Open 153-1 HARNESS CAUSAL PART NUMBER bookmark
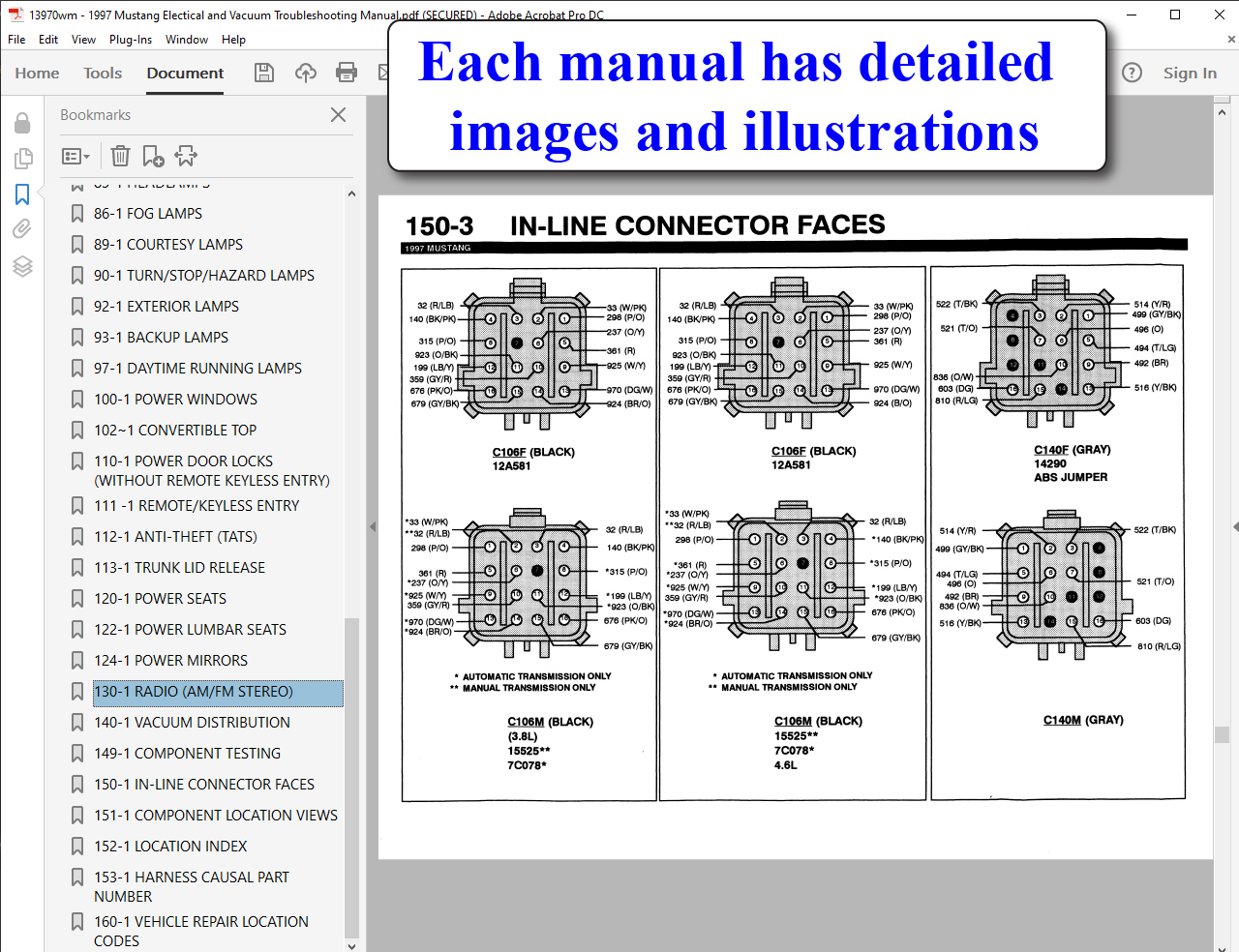 pos(192,887)
